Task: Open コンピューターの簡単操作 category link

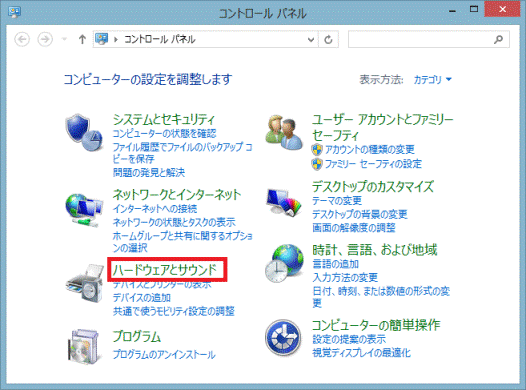Action: (376, 325)
